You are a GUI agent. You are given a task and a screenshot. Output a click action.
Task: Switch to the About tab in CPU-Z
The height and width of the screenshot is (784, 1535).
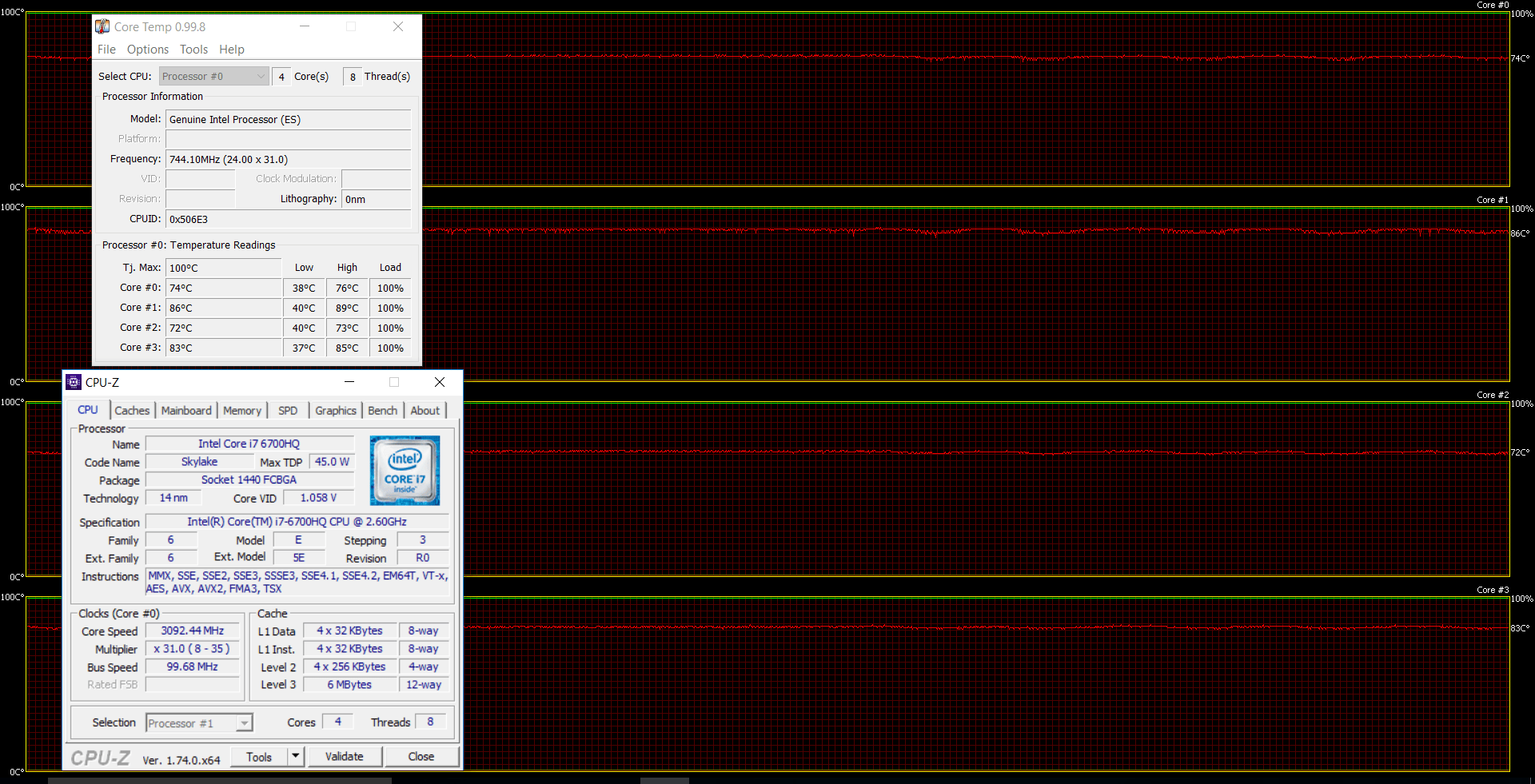(425, 410)
